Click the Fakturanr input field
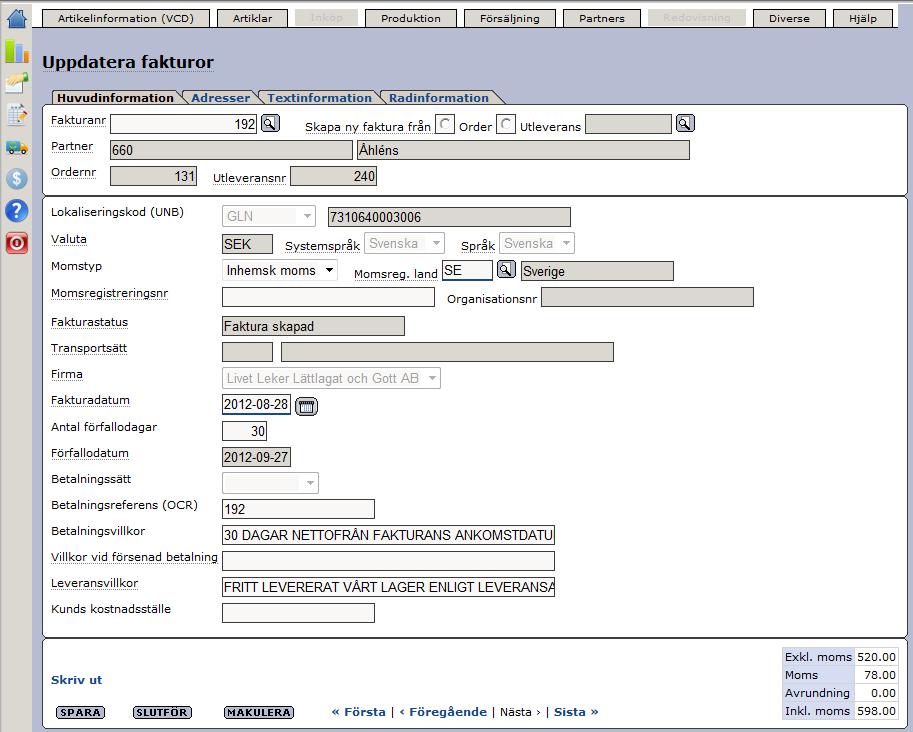This screenshot has height=732, width=913. [183, 124]
